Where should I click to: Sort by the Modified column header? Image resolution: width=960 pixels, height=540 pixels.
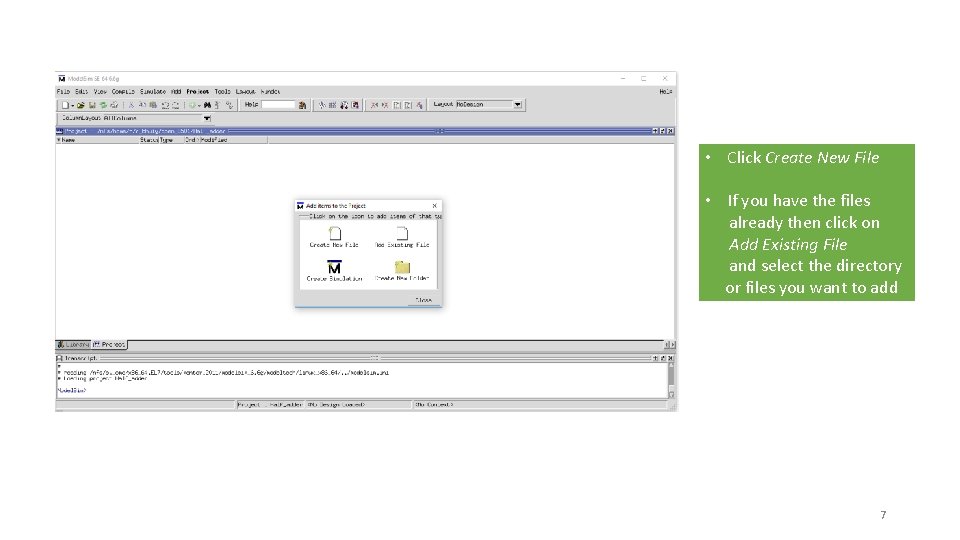click(233, 140)
